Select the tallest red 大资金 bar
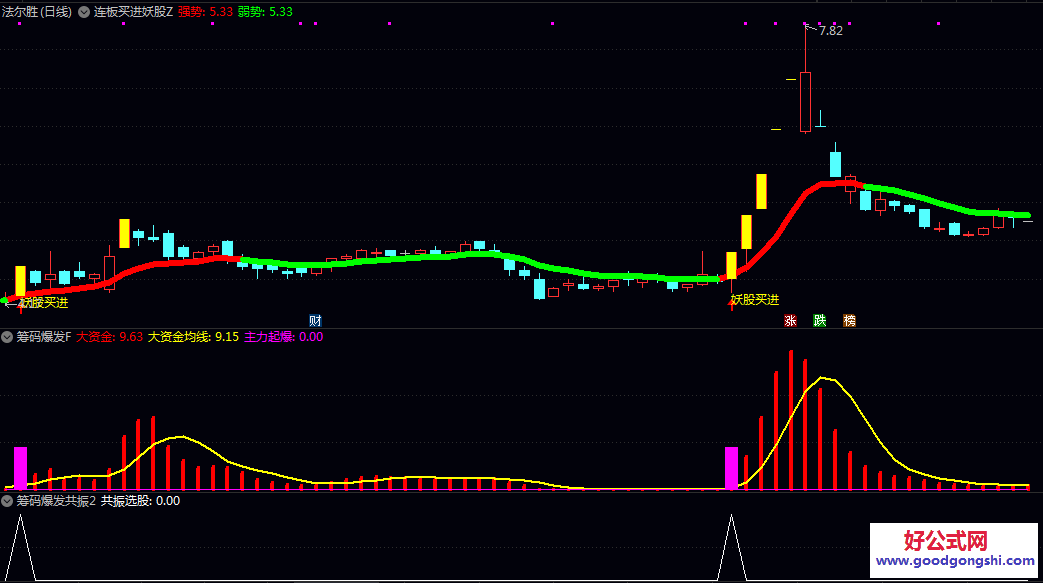1043x583 pixels. click(x=790, y=420)
